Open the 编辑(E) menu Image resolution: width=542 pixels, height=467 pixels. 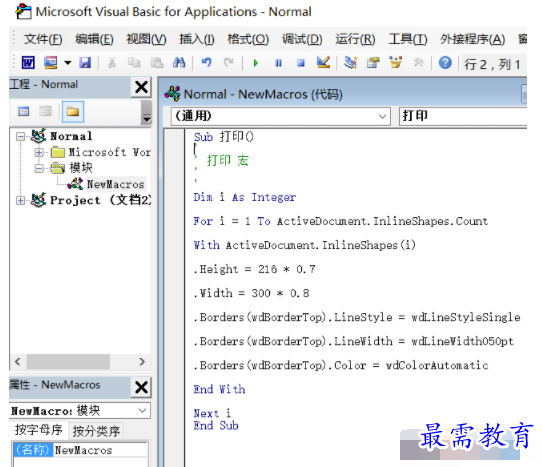pyautogui.click(x=94, y=39)
